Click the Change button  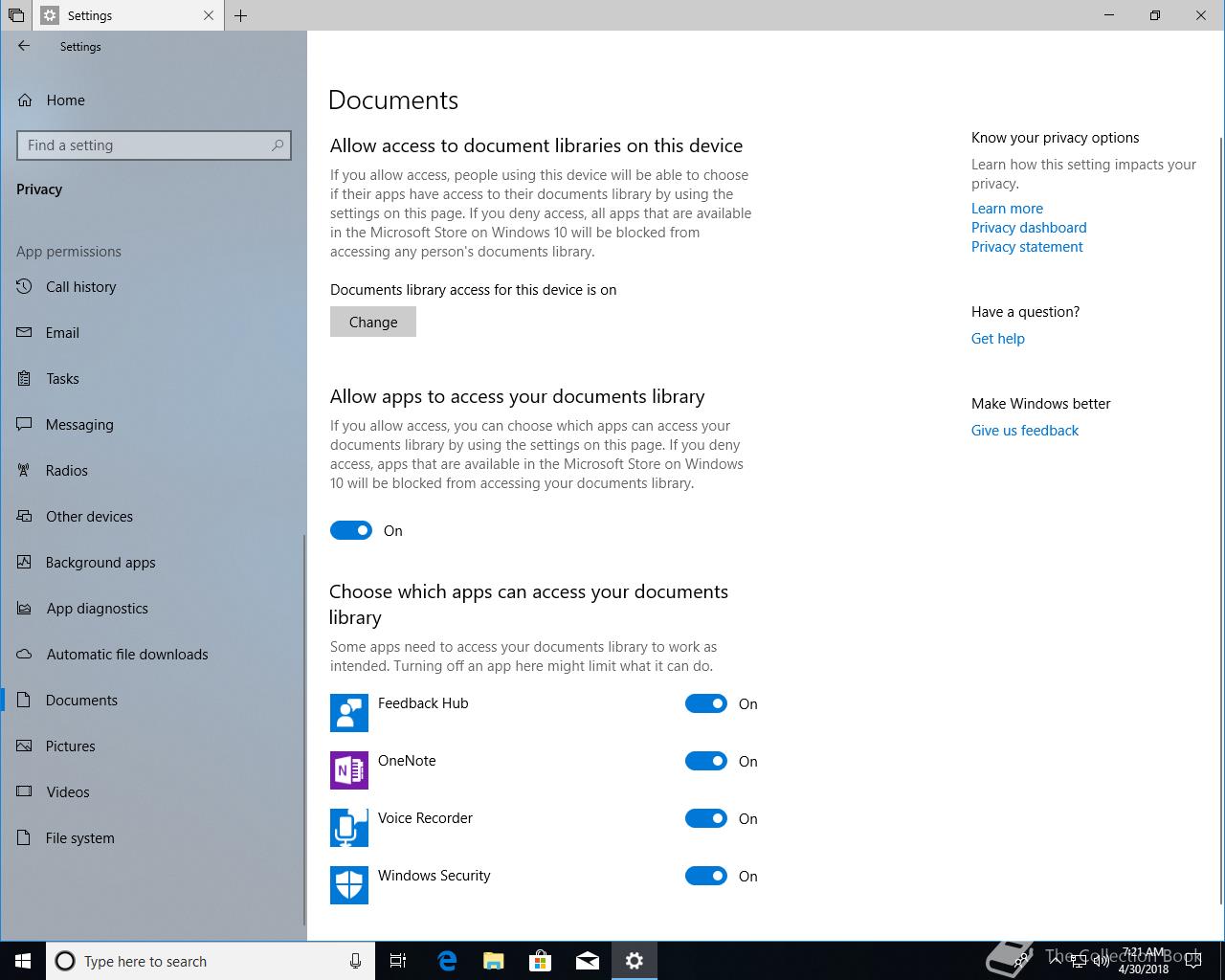[373, 322]
